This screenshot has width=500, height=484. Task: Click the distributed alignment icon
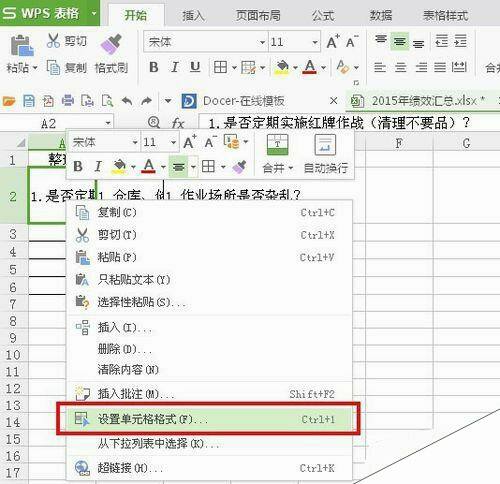459,67
